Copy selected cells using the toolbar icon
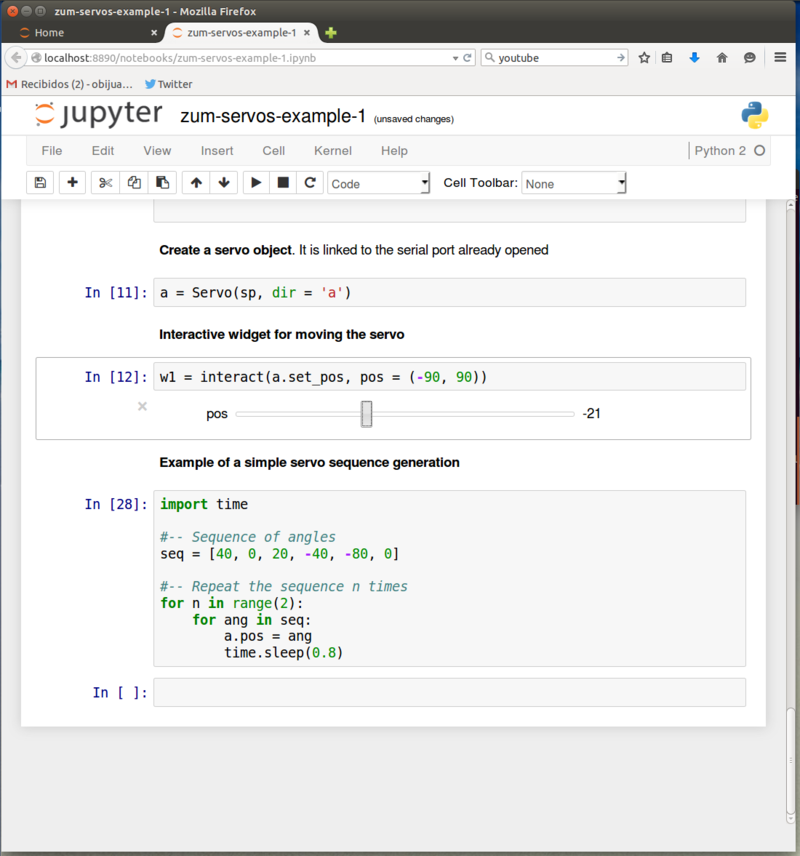The image size is (800, 856). click(x=134, y=183)
